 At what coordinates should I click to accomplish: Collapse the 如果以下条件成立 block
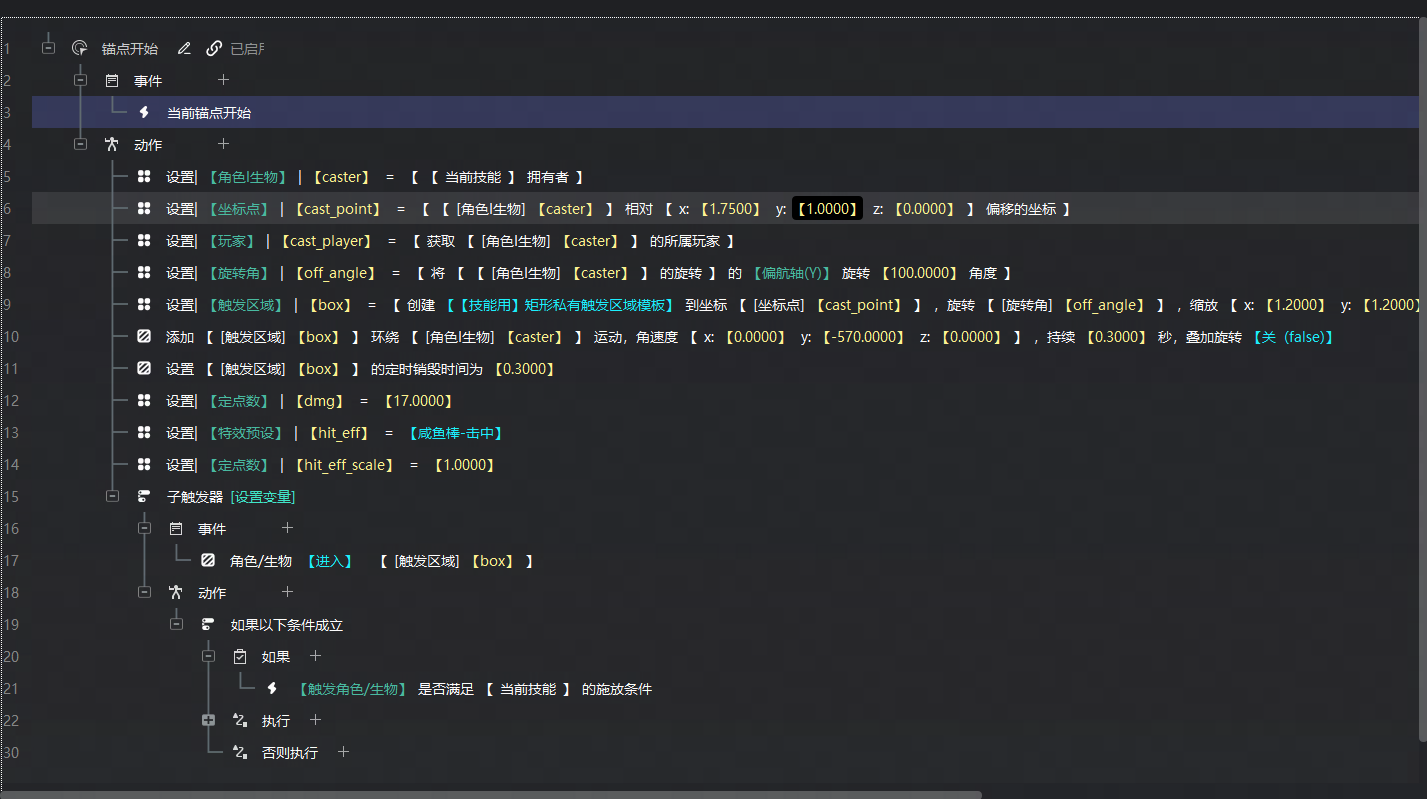[177, 624]
